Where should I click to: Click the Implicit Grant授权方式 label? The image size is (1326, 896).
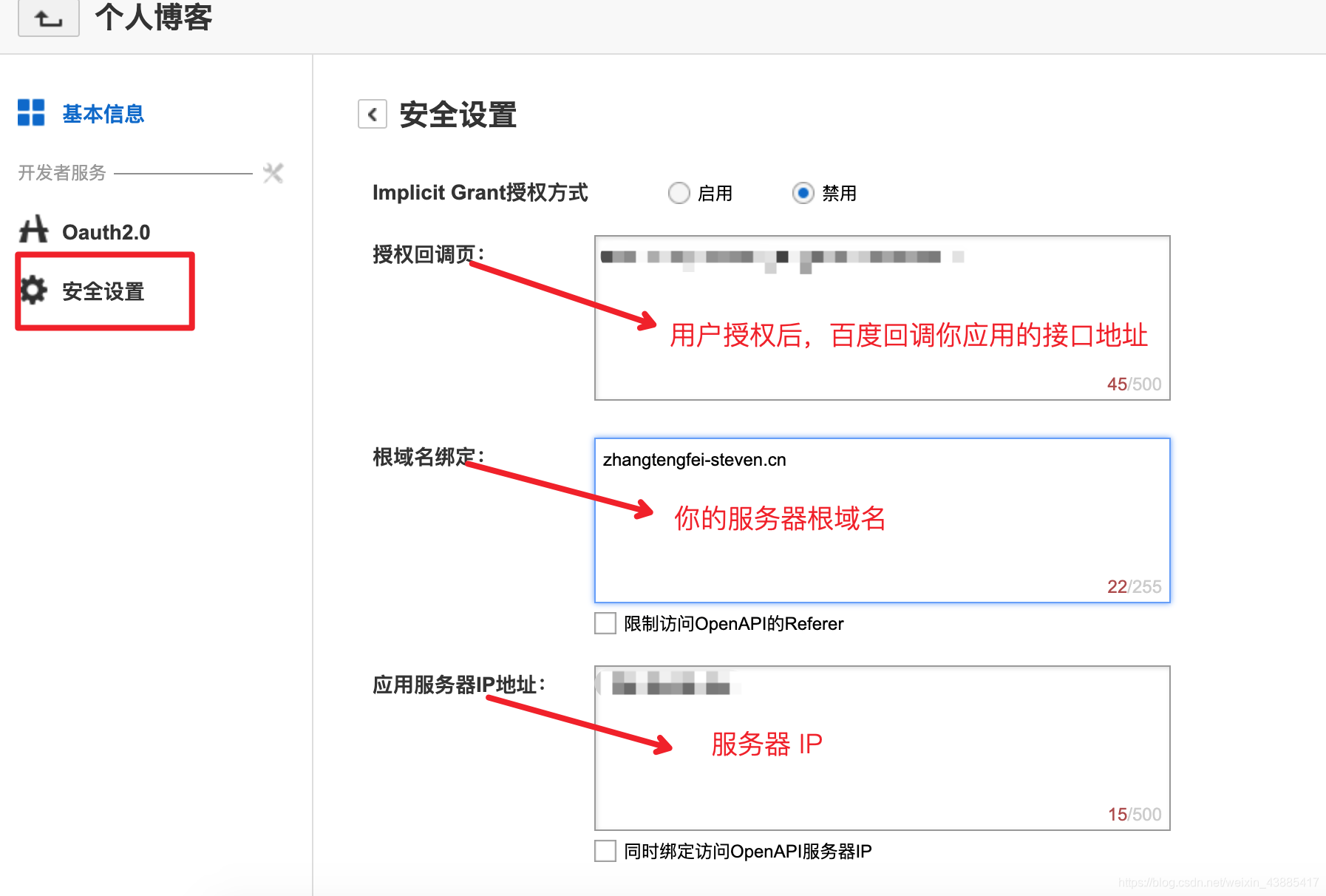(x=480, y=193)
